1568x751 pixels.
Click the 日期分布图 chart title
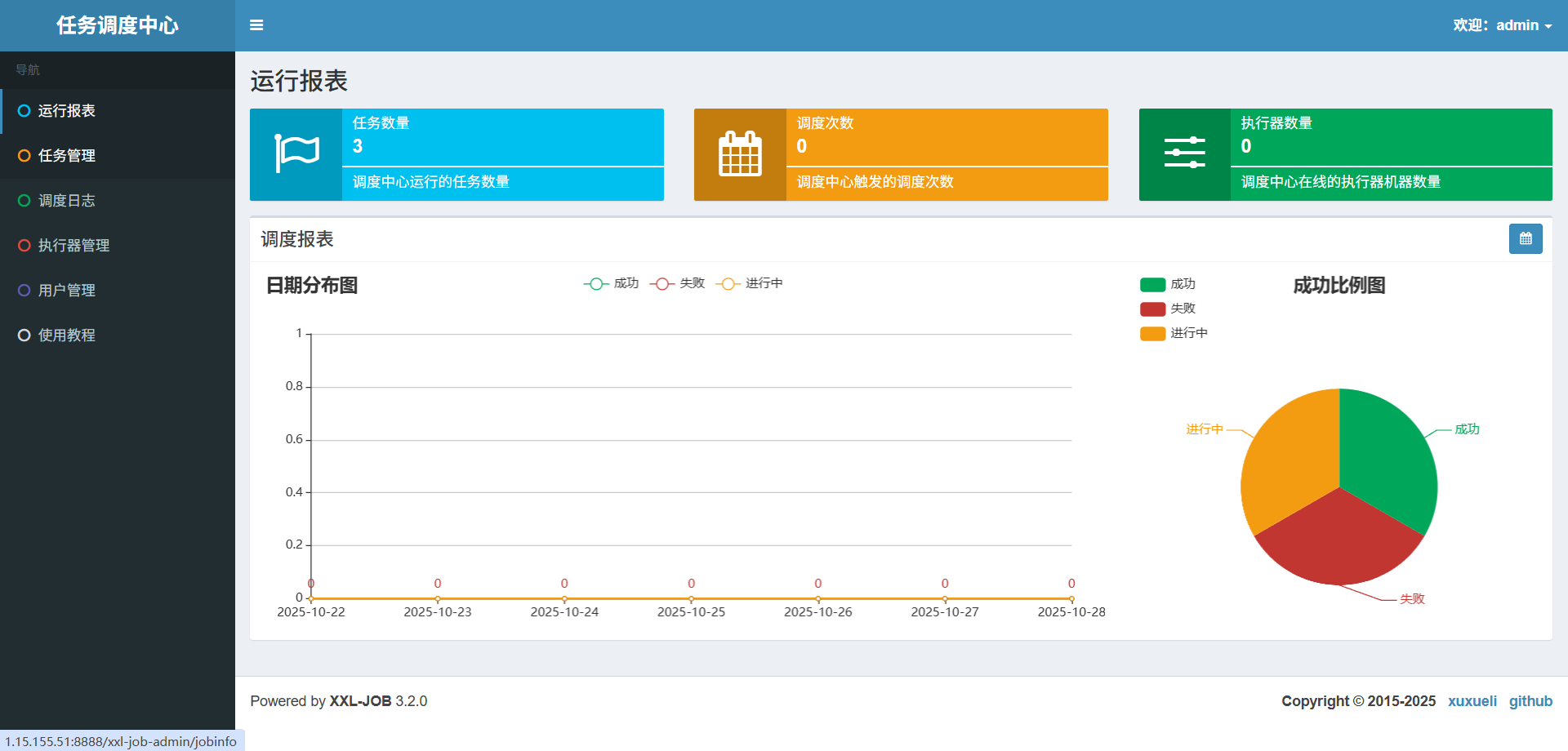coord(312,286)
